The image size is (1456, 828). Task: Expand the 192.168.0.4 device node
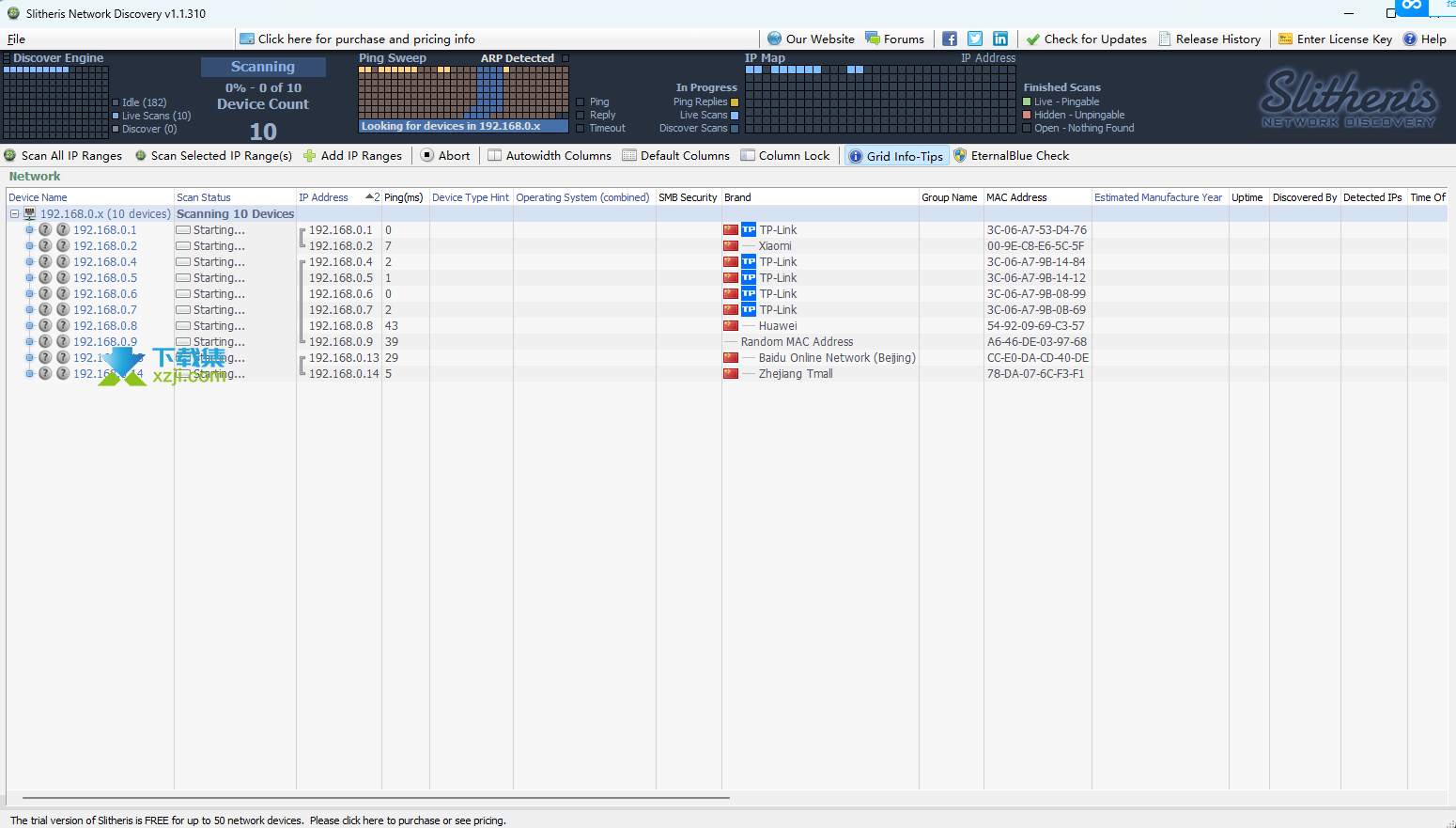click(30, 261)
